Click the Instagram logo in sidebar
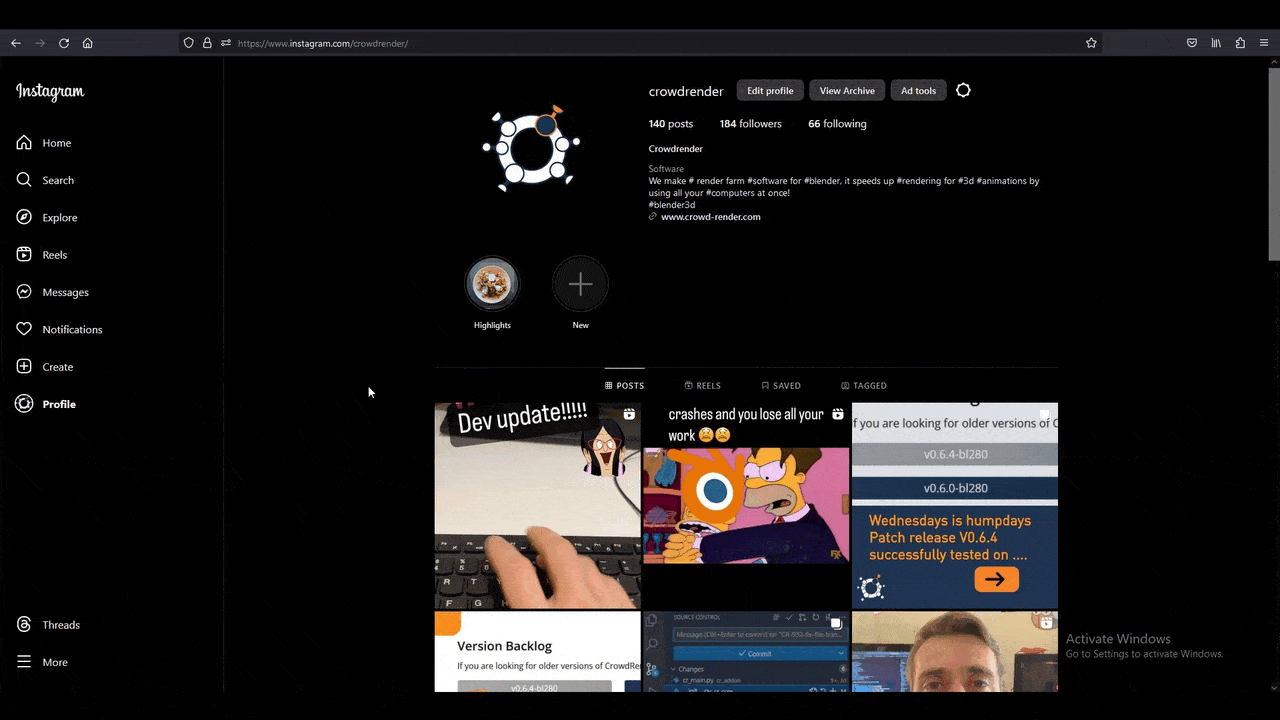Screen dimensions: 1280x720 [x=50, y=92]
